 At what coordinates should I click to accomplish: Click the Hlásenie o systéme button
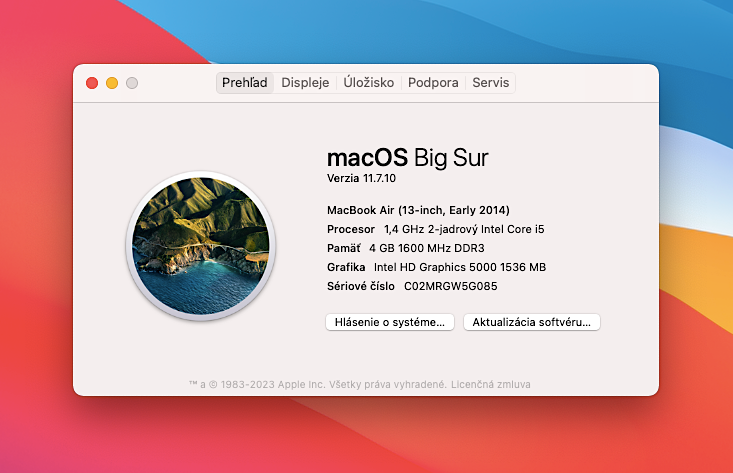point(390,322)
